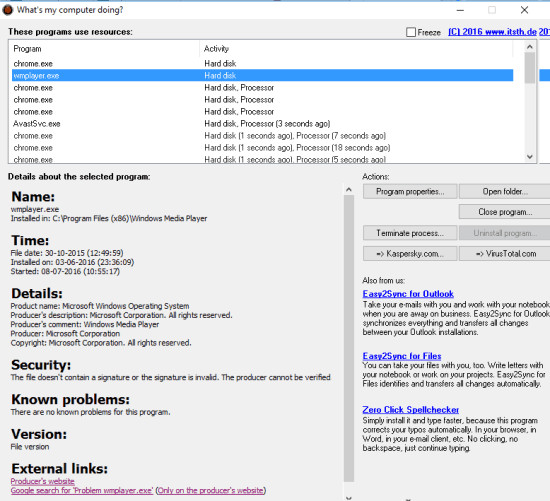Click the 'Started: 08-07-2016 (10:55:17)' text
Viewport: 550px width, 501px height.
(65, 271)
